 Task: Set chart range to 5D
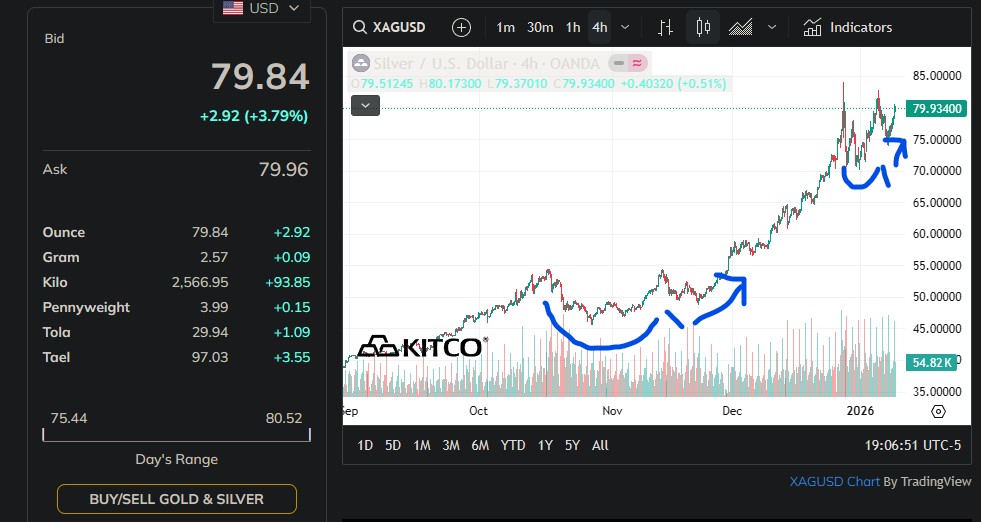[x=393, y=446]
